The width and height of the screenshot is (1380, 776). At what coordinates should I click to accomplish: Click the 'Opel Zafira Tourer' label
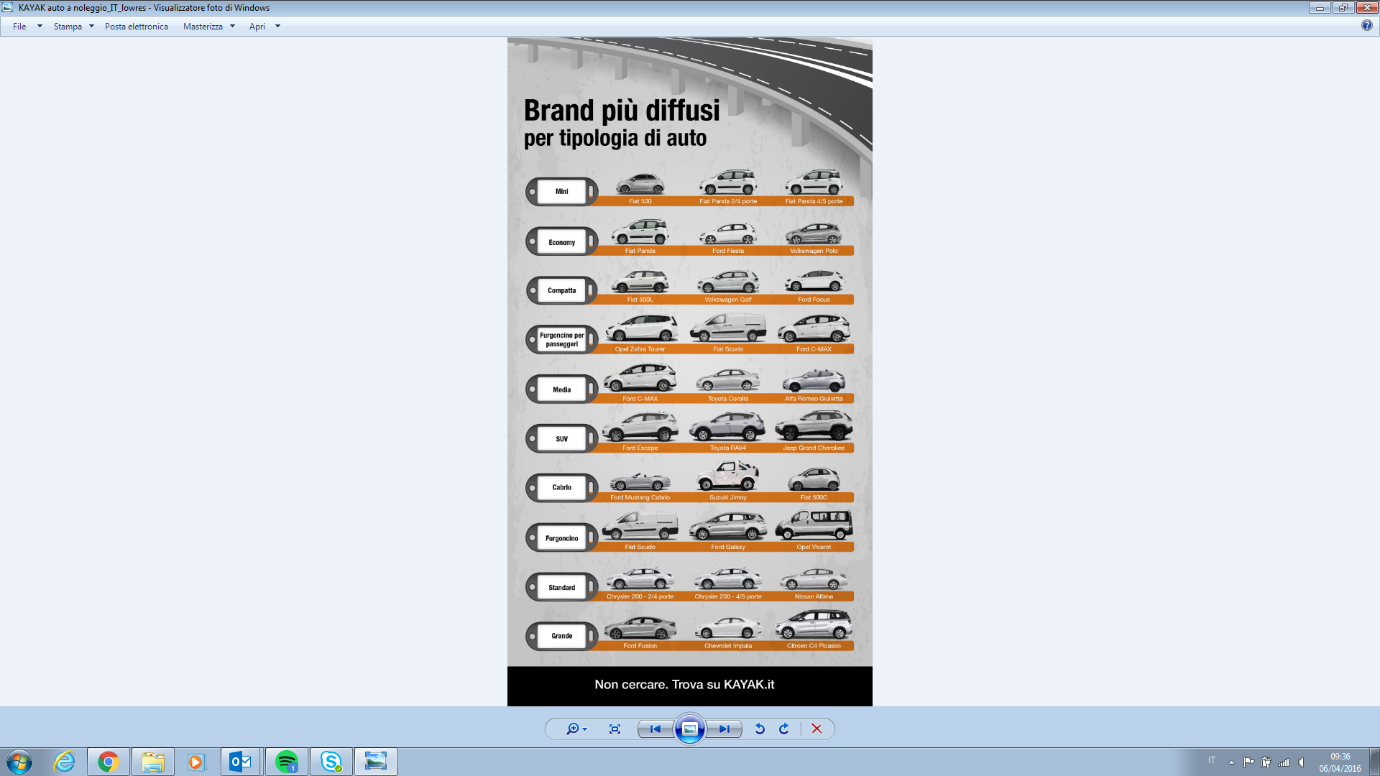[x=640, y=349]
